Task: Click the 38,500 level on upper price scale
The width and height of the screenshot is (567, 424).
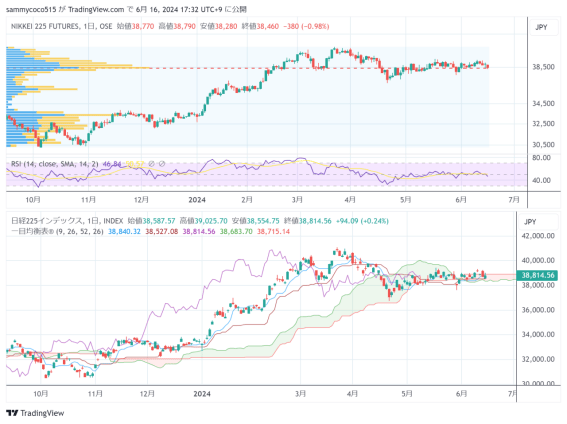Action: [x=543, y=67]
